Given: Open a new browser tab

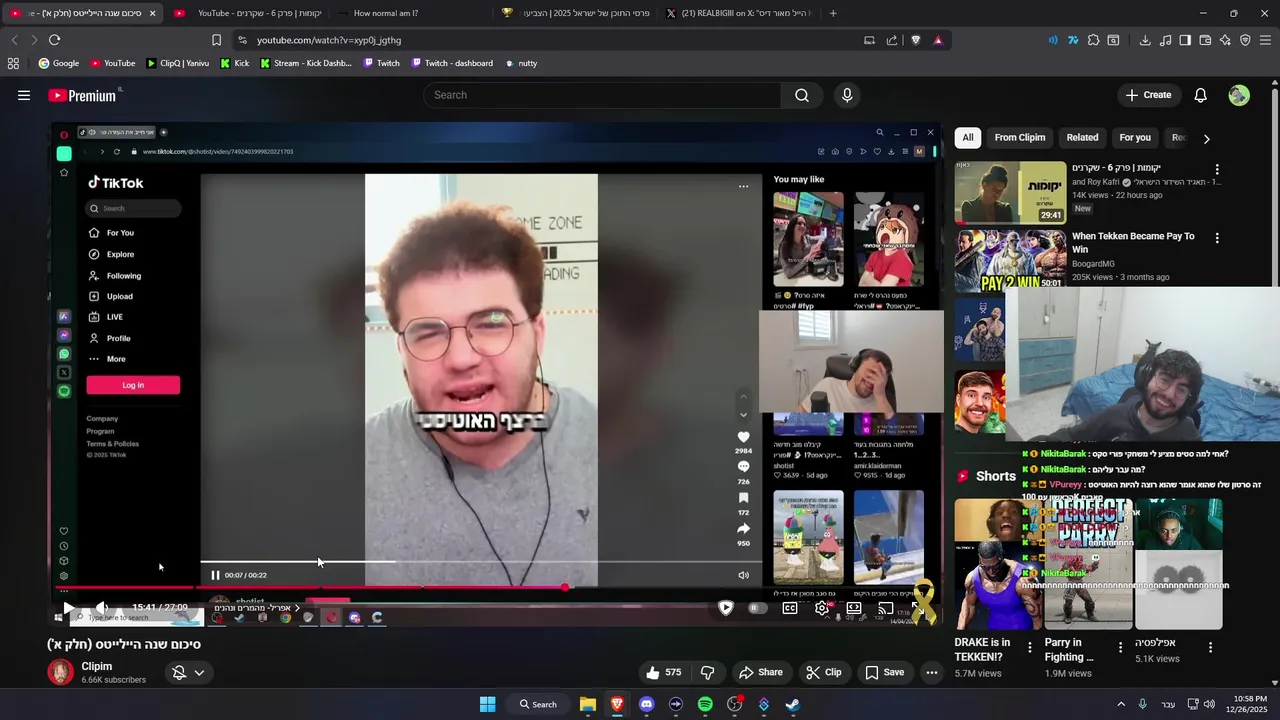Looking at the screenshot, I should [x=833, y=13].
